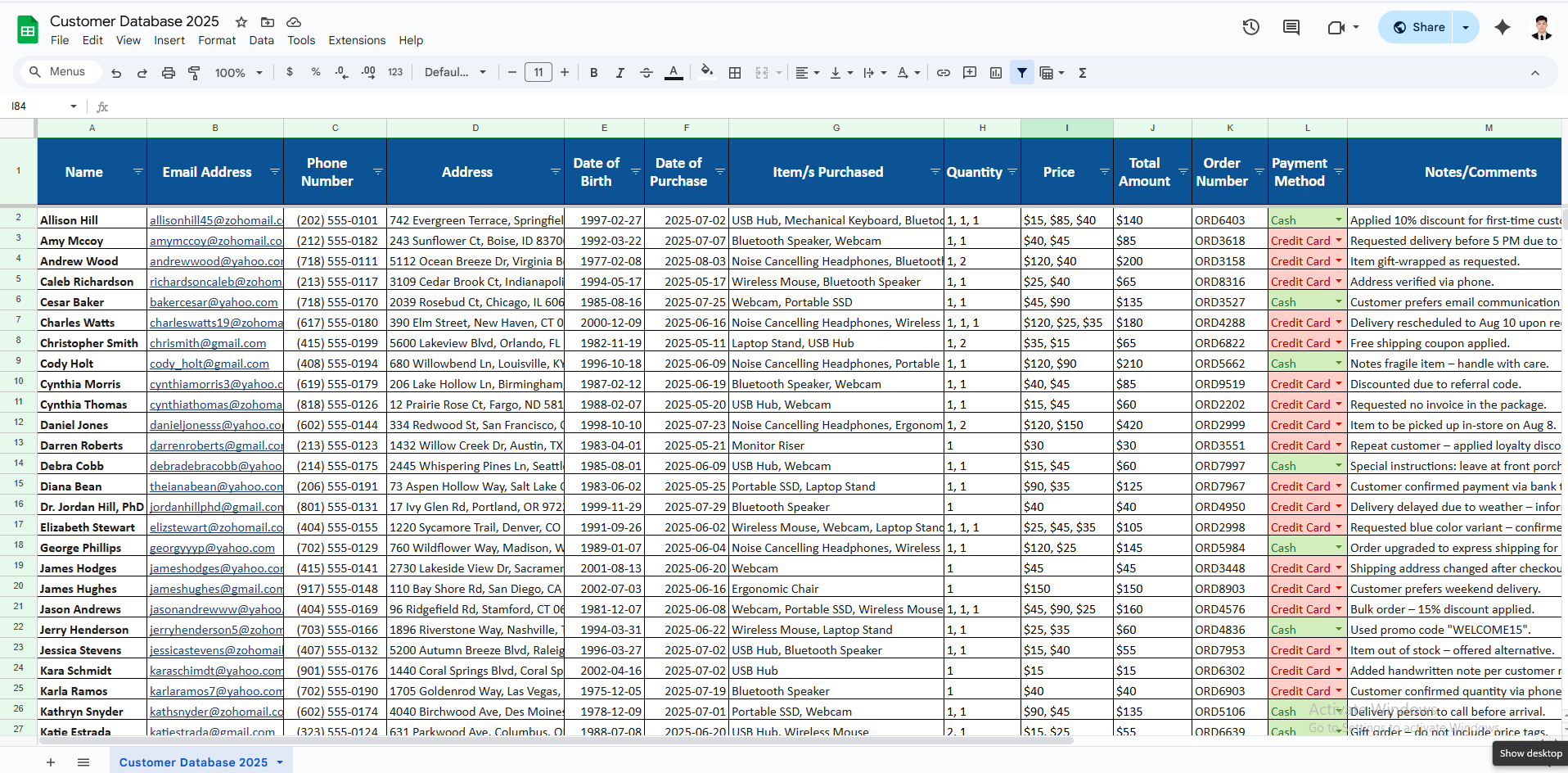Viewport: 1568px width, 773px height.
Task: Open the borders tool
Action: click(x=735, y=72)
